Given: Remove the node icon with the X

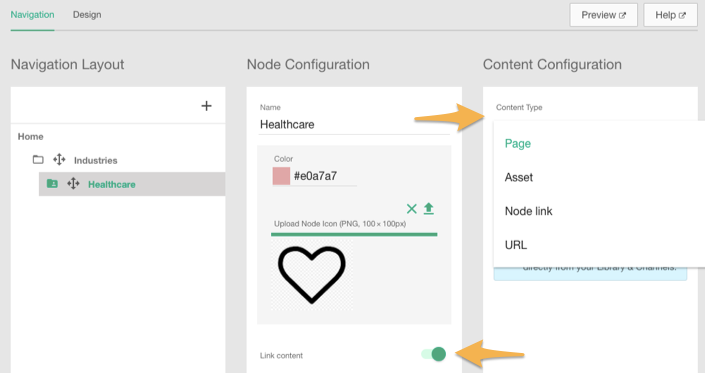Looking at the screenshot, I should click(411, 209).
